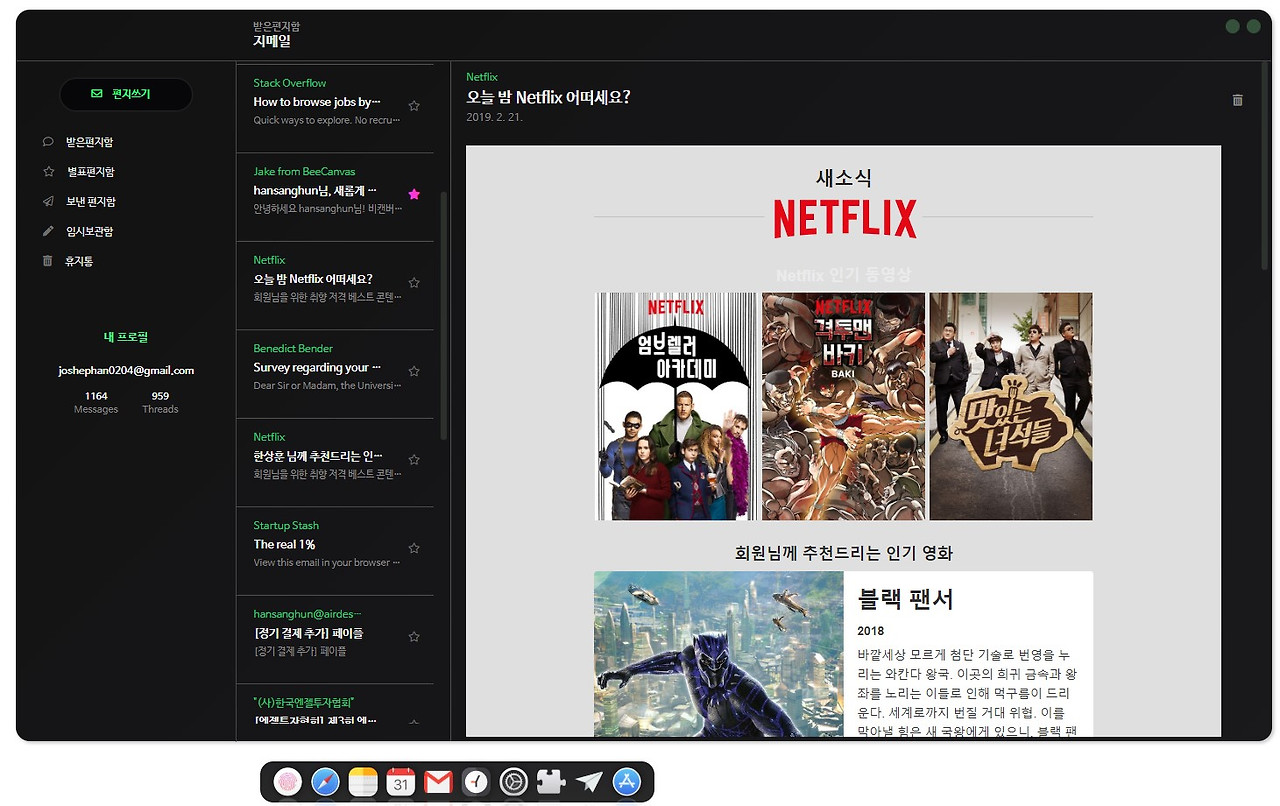This screenshot has width=1280, height=806.
Task: Open the App Store from the dock
Action: (626, 782)
